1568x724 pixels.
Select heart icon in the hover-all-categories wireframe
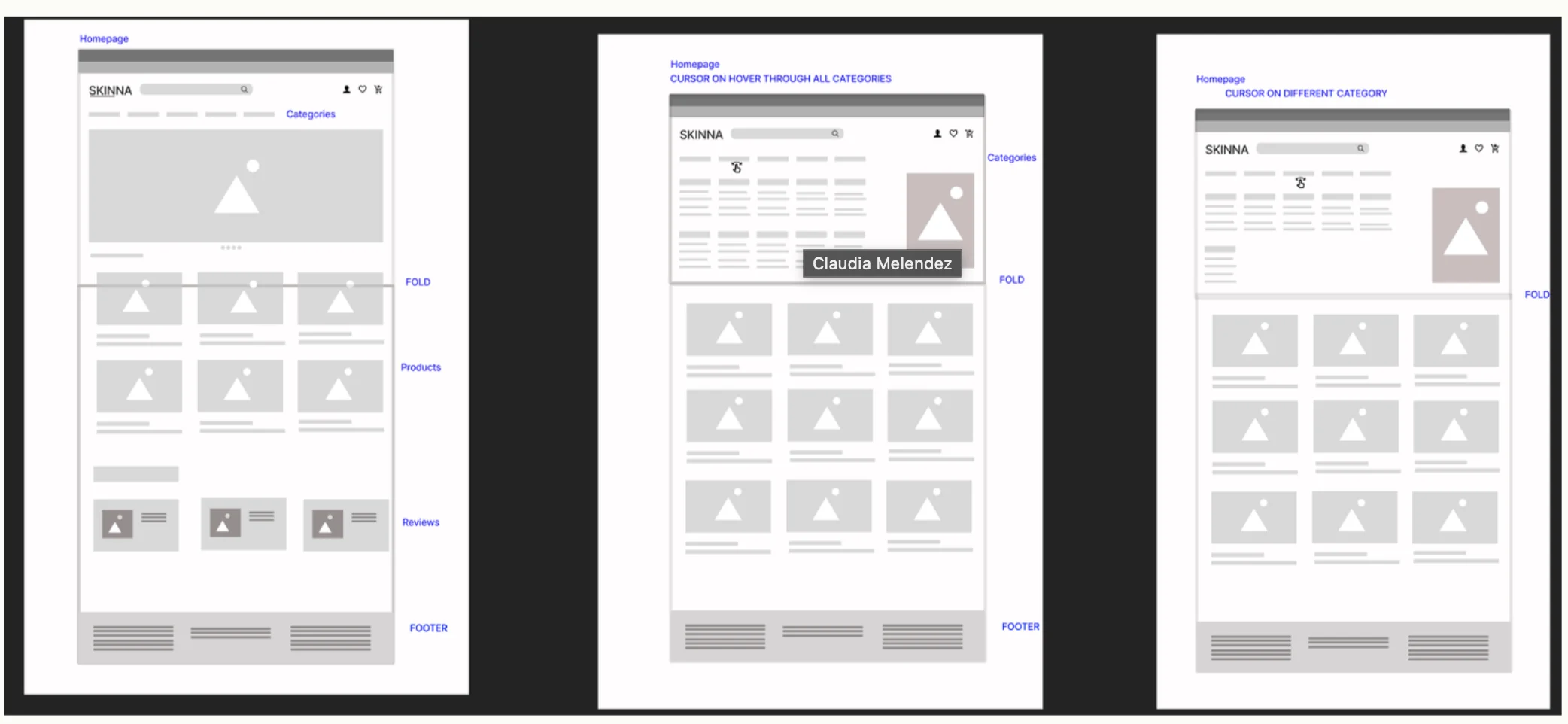[x=953, y=134]
